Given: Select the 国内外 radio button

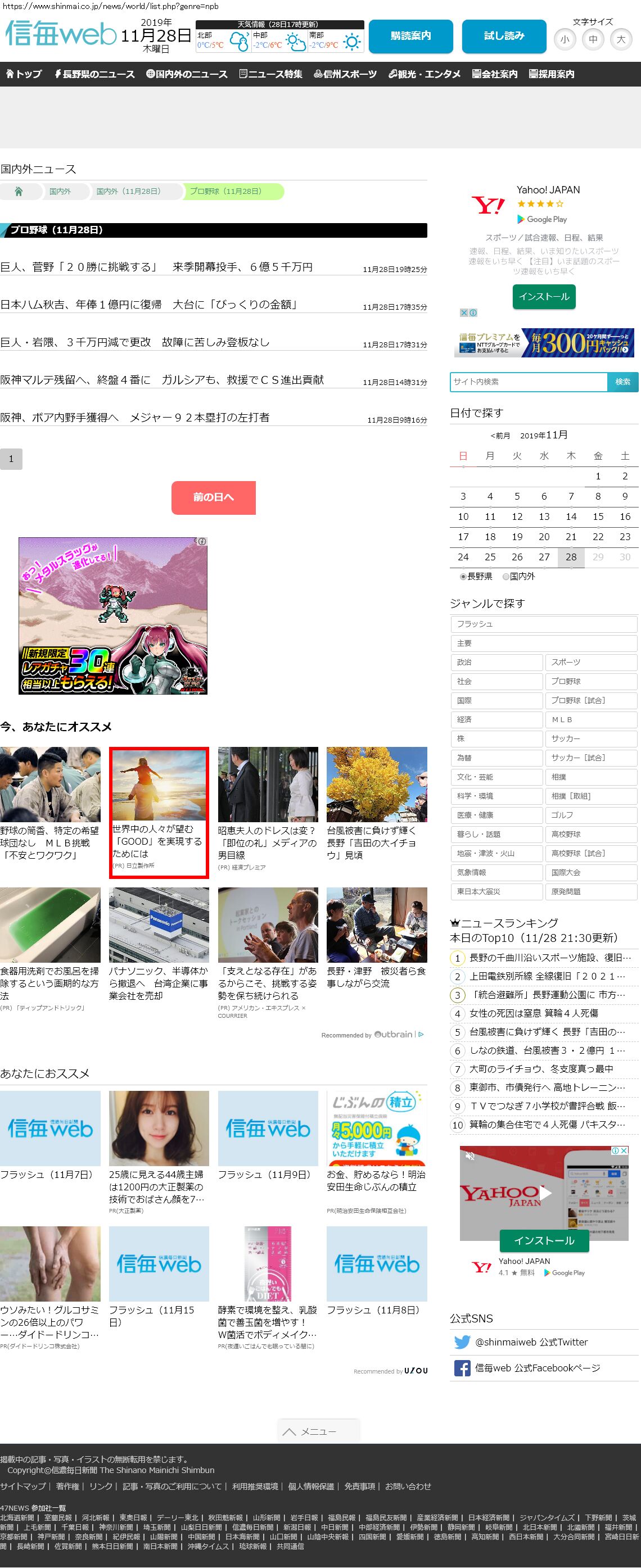Looking at the screenshot, I should (x=506, y=577).
